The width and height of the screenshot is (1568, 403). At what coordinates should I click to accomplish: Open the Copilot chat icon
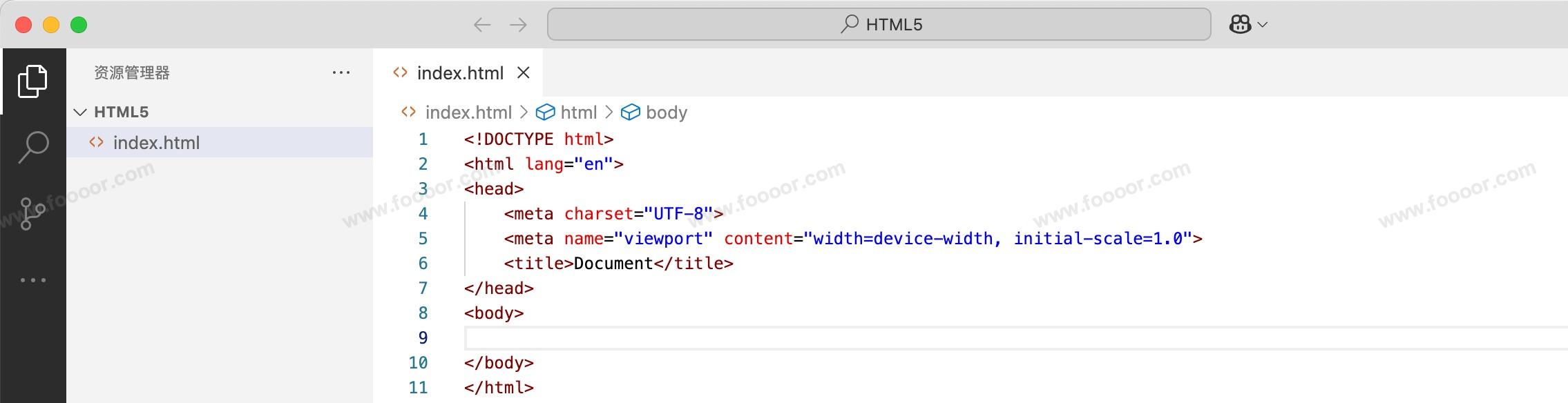pyautogui.click(x=1240, y=25)
